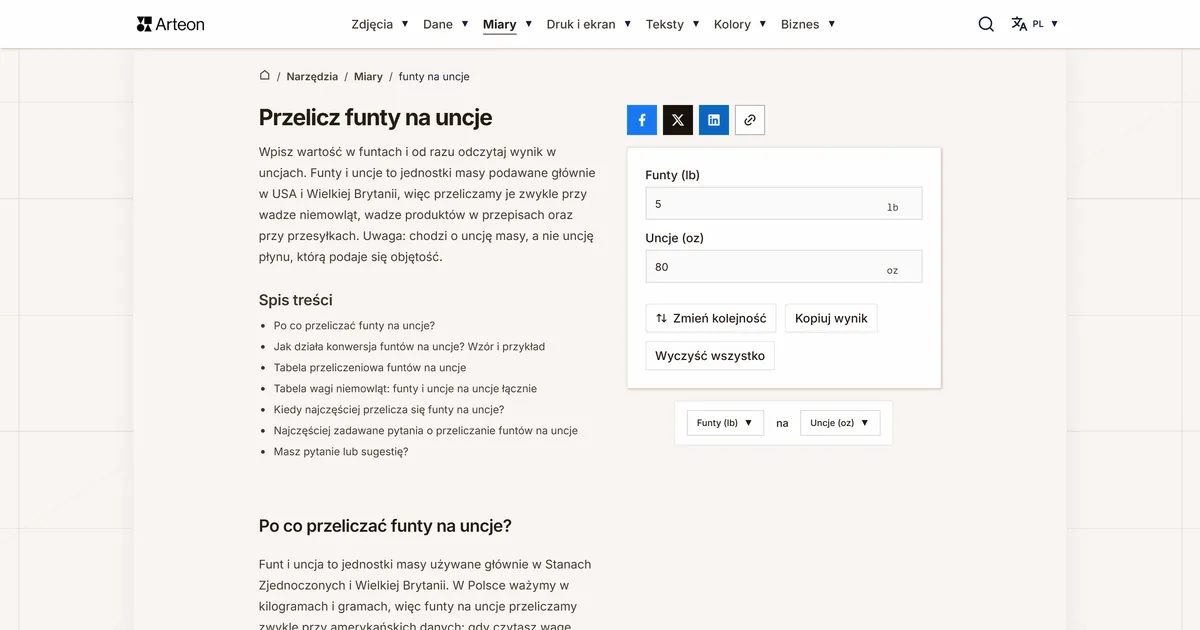Jump to Tabela przeliczeniowa funtów na uncje
The width and height of the screenshot is (1200, 630).
point(370,367)
